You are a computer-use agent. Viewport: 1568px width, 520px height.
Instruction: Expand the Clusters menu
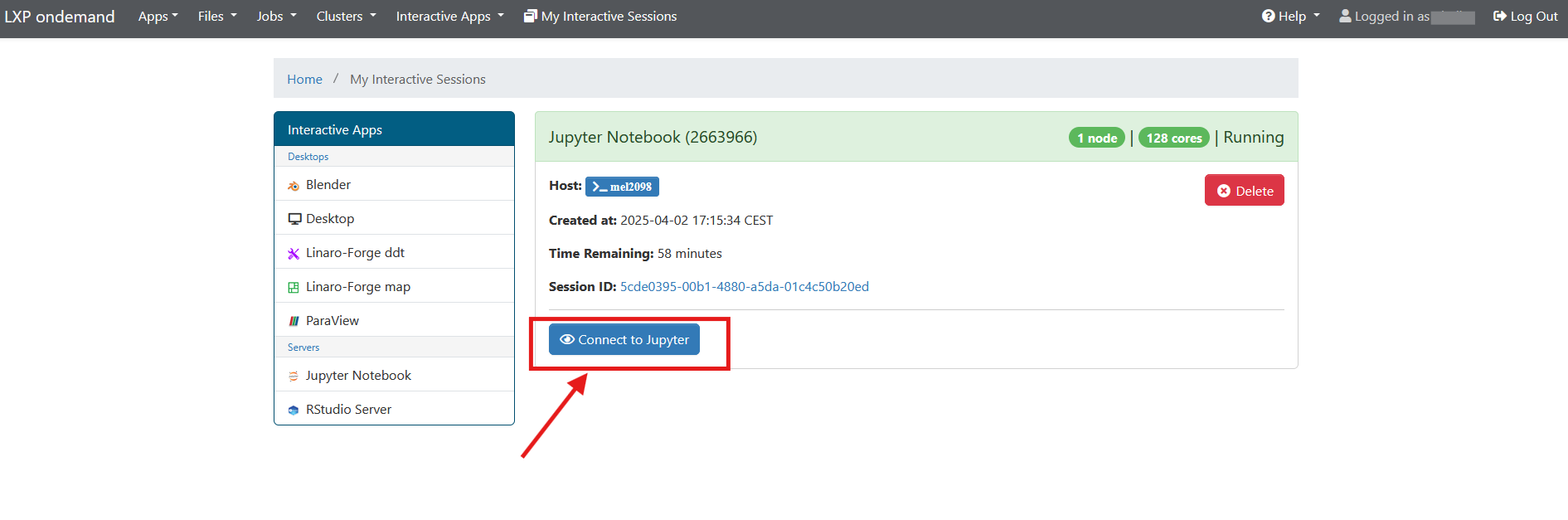[x=346, y=17]
